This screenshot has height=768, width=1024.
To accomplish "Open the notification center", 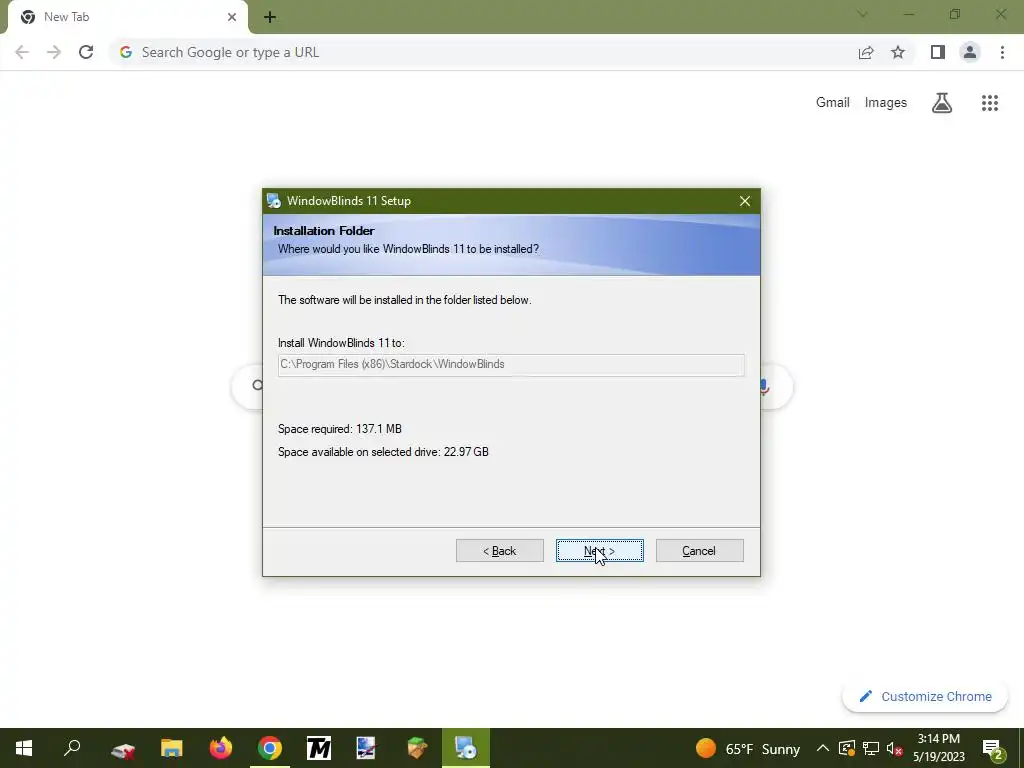I will point(993,748).
